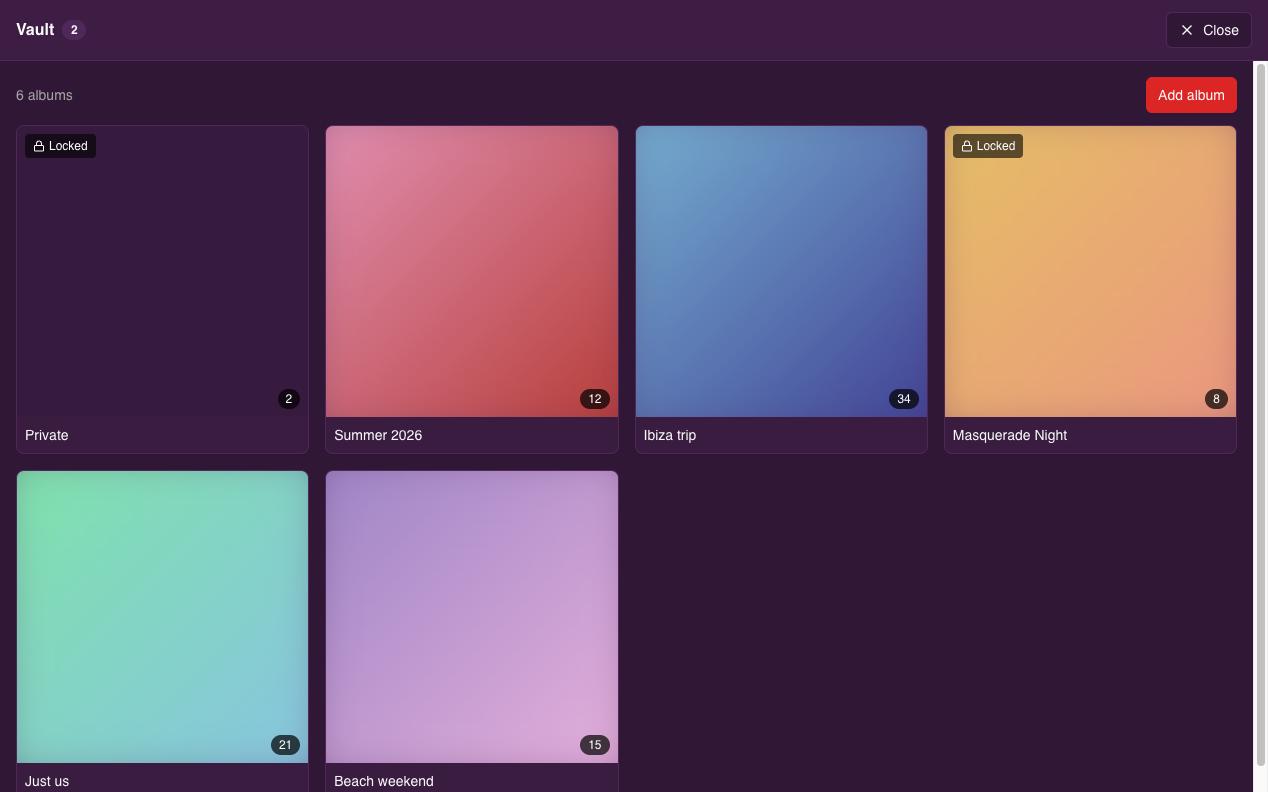Click the 6 albums label
Screen dimensions: 1268x792
click(x=44, y=95)
